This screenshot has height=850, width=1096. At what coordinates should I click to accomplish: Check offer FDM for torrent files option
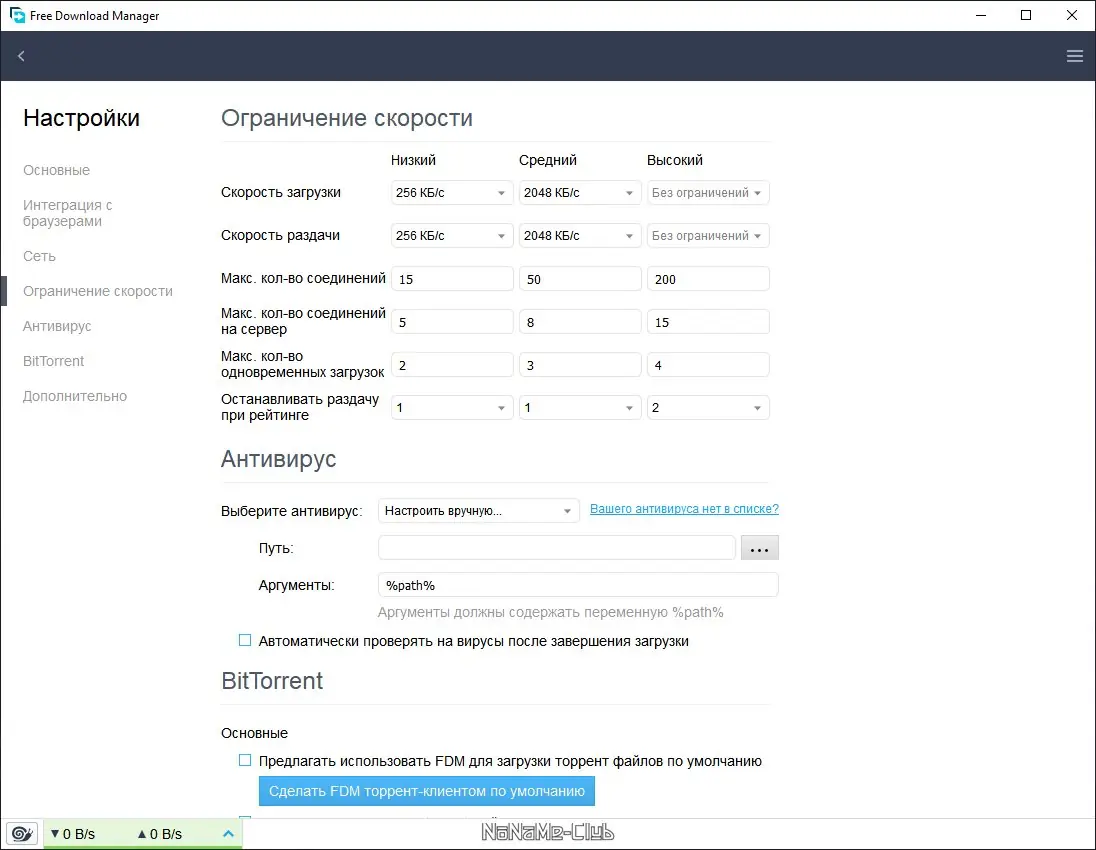pyautogui.click(x=245, y=760)
